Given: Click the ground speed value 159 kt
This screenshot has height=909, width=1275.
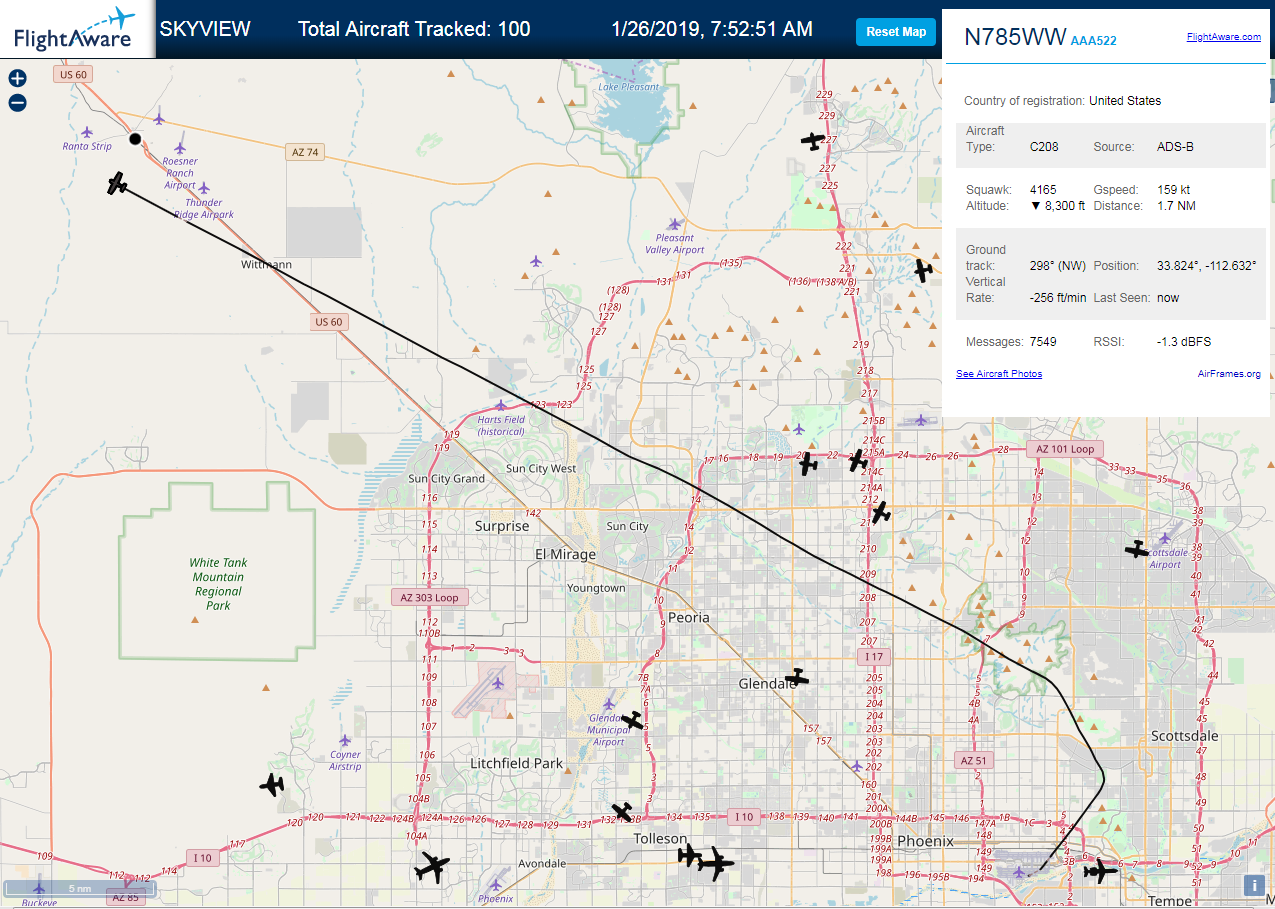Looking at the screenshot, I should (1174, 190).
